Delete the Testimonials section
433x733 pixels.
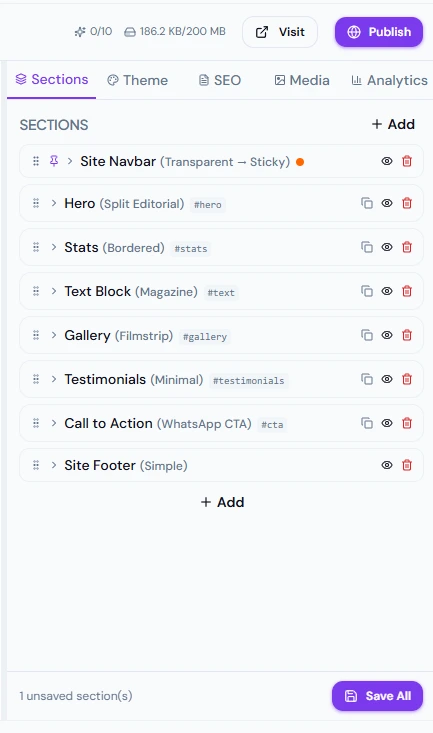pos(407,379)
